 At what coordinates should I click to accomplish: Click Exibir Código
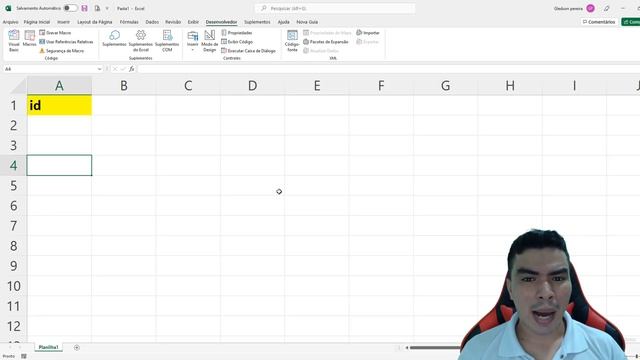click(237, 42)
